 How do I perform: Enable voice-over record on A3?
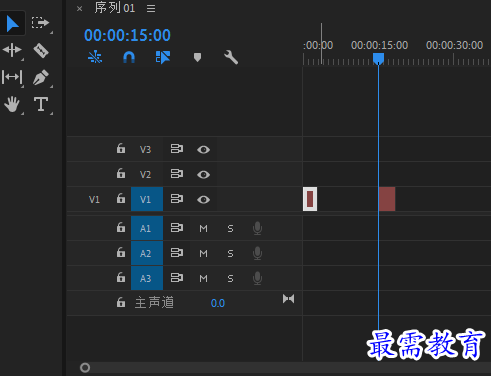pos(257,279)
